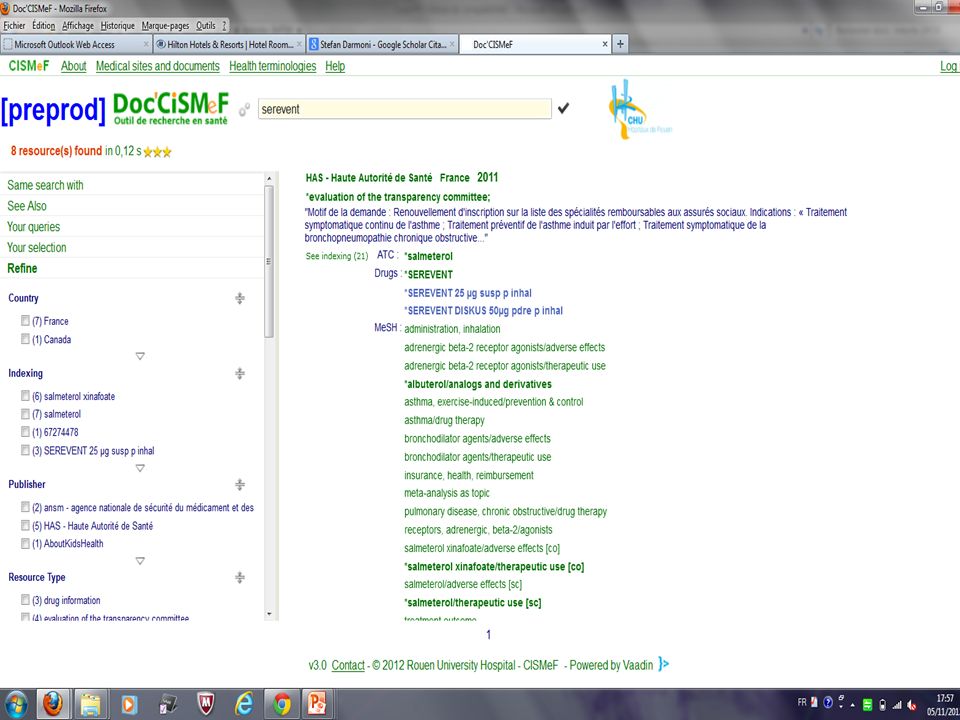
Task: Check the AboutKidsHealth publisher filter
Action: (25, 543)
